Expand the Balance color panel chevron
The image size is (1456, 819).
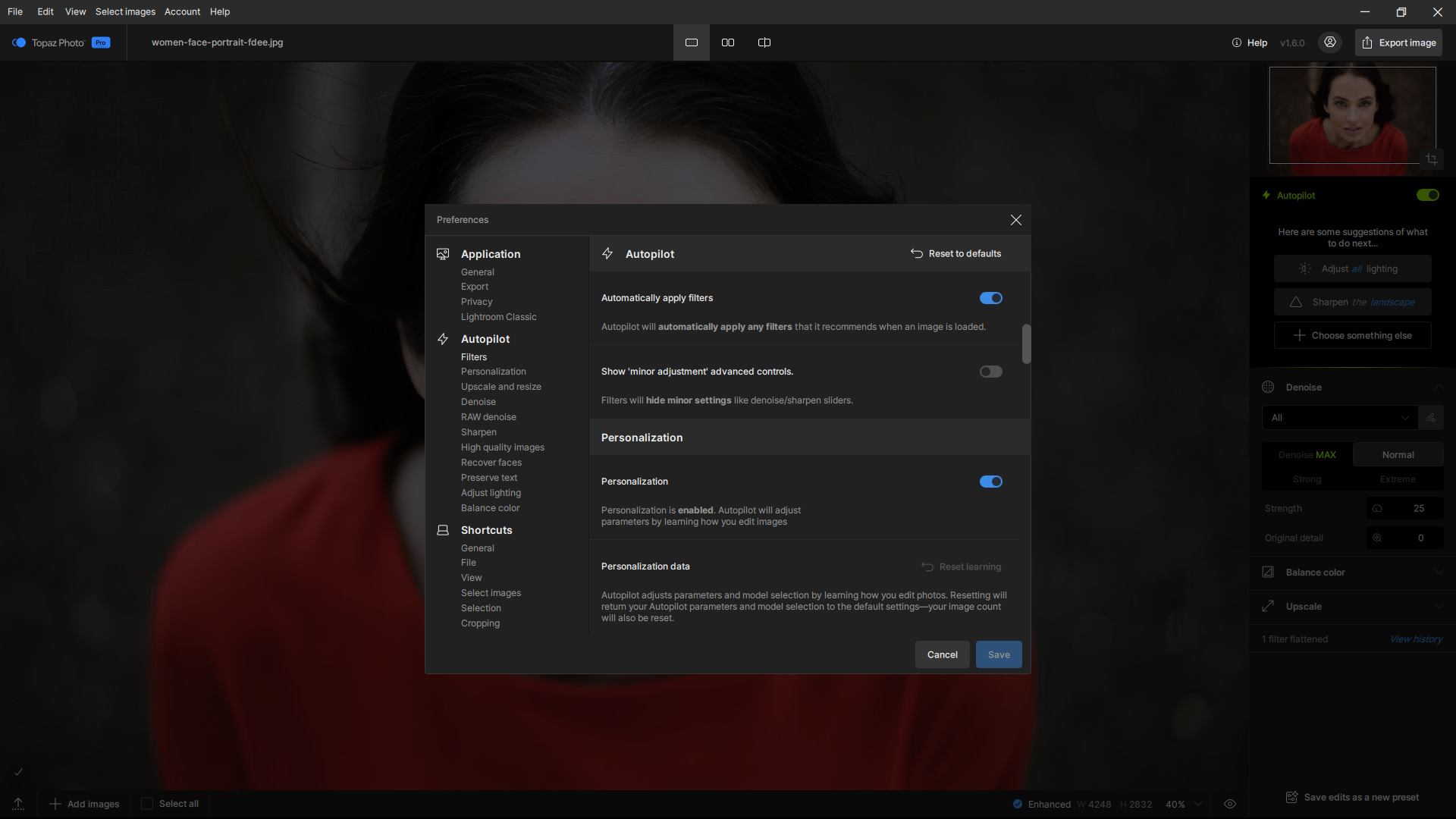(1439, 572)
